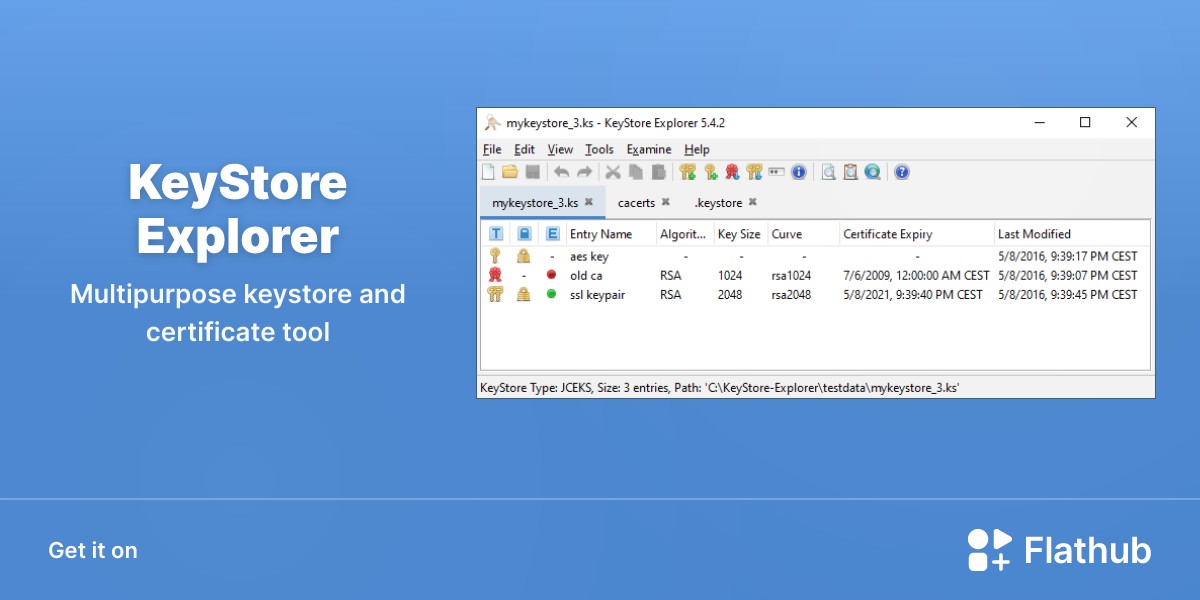This screenshot has width=1200, height=600.
Task: Click the Generate Key Pair icon
Action: coord(687,172)
